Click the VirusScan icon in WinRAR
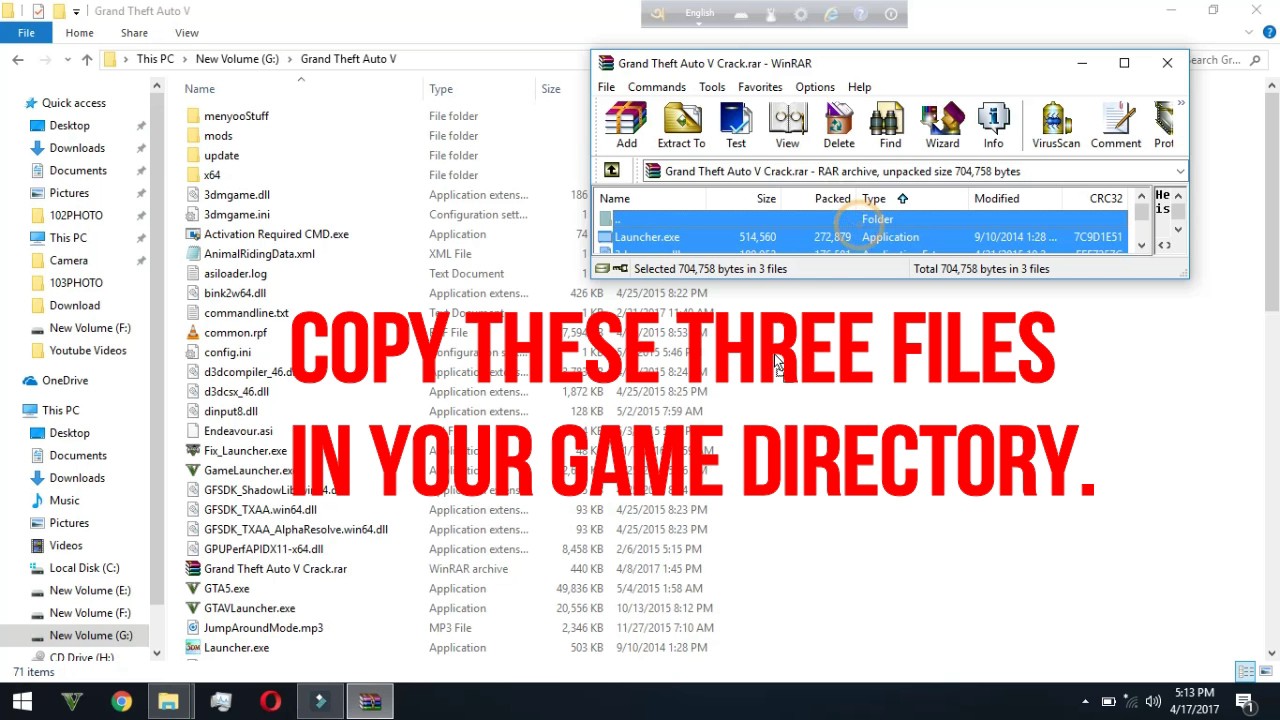Screen dimensions: 1280x720 click(1056, 125)
